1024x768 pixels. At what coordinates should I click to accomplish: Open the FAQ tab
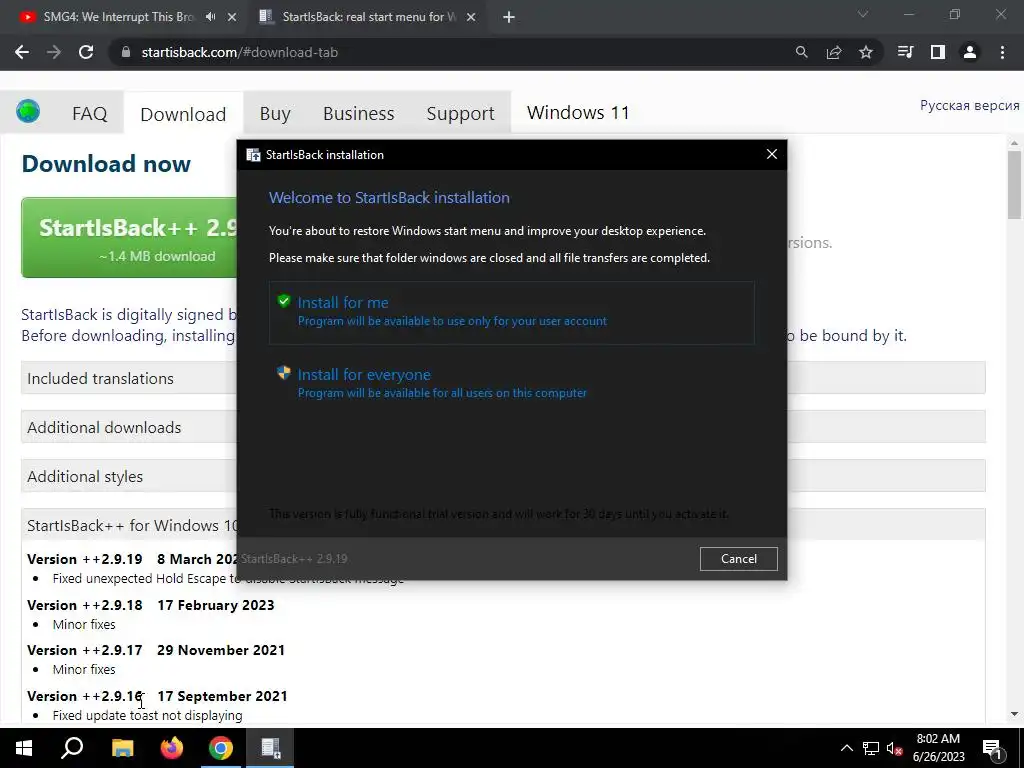pos(89,114)
